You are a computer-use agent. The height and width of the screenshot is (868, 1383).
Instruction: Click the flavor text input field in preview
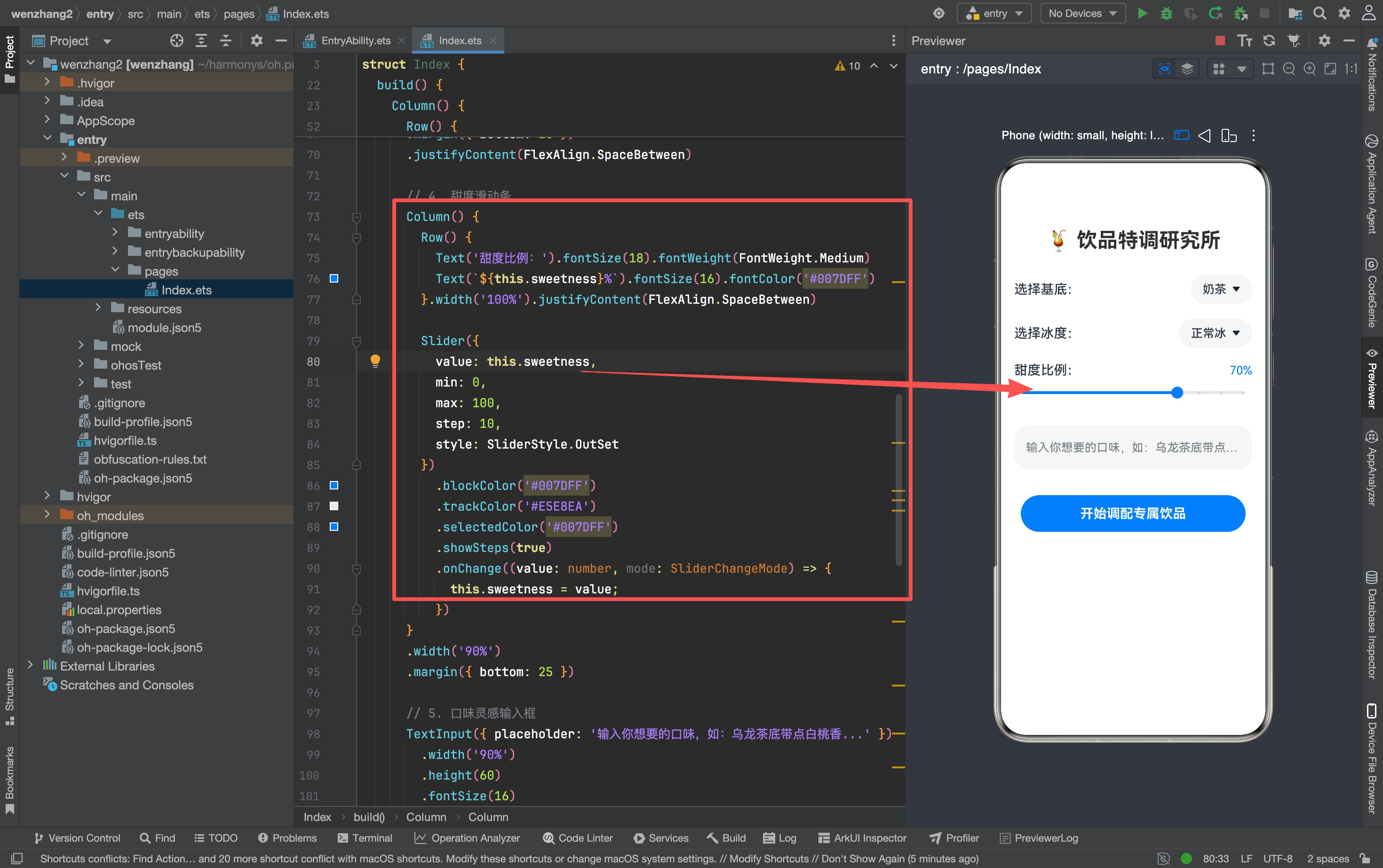point(1133,447)
